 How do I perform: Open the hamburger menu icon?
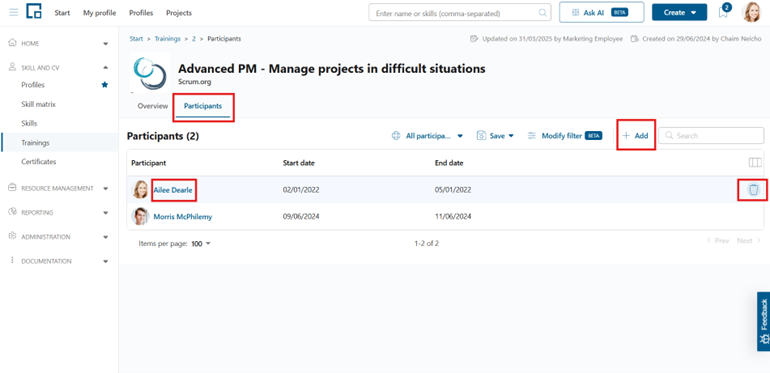click(x=14, y=13)
